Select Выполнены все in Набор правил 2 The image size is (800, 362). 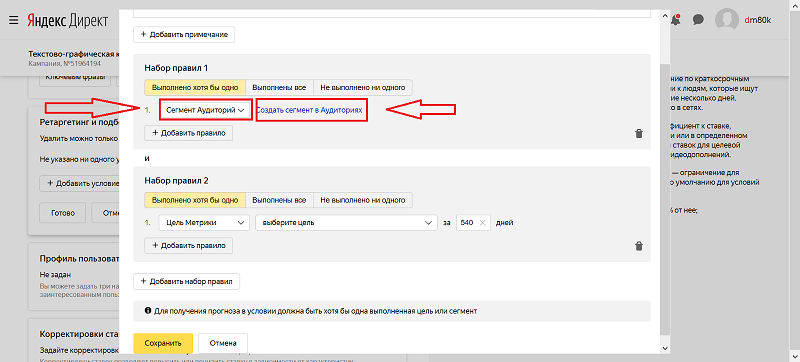coord(280,200)
